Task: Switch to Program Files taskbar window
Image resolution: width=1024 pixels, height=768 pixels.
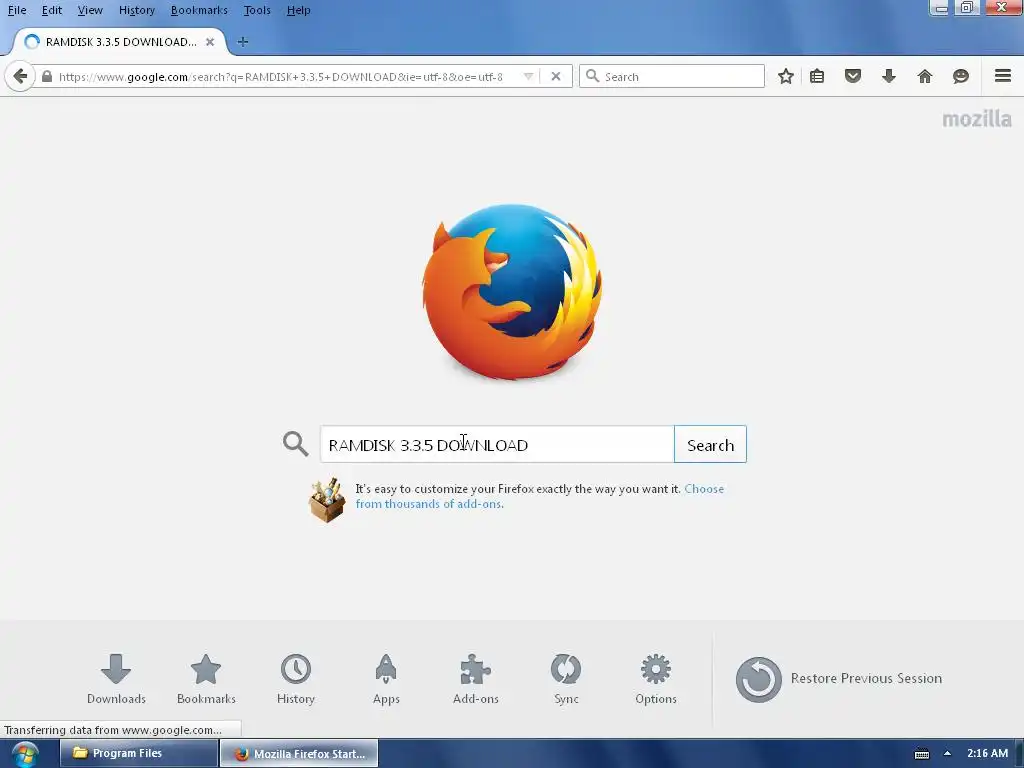Action: (138, 753)
